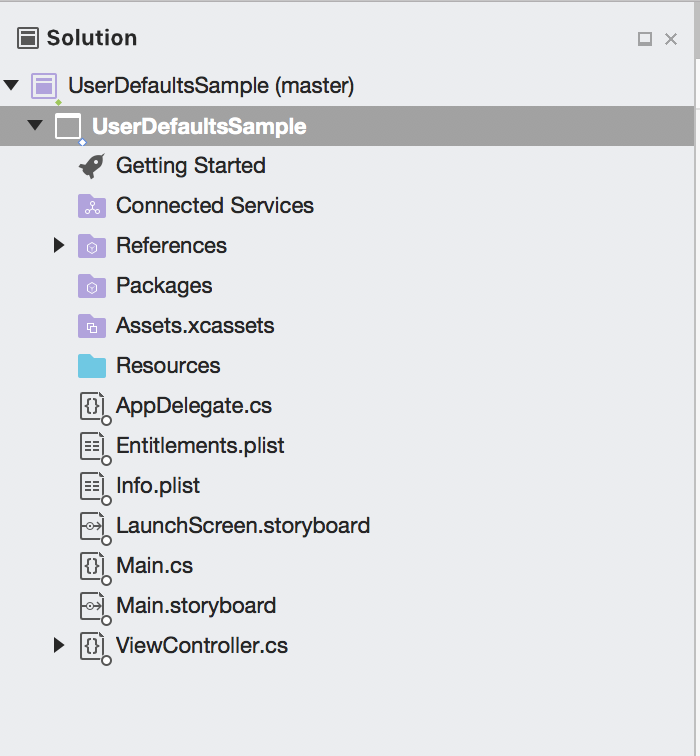Click the AppDelegate.cs file icon

coord(92,406)
